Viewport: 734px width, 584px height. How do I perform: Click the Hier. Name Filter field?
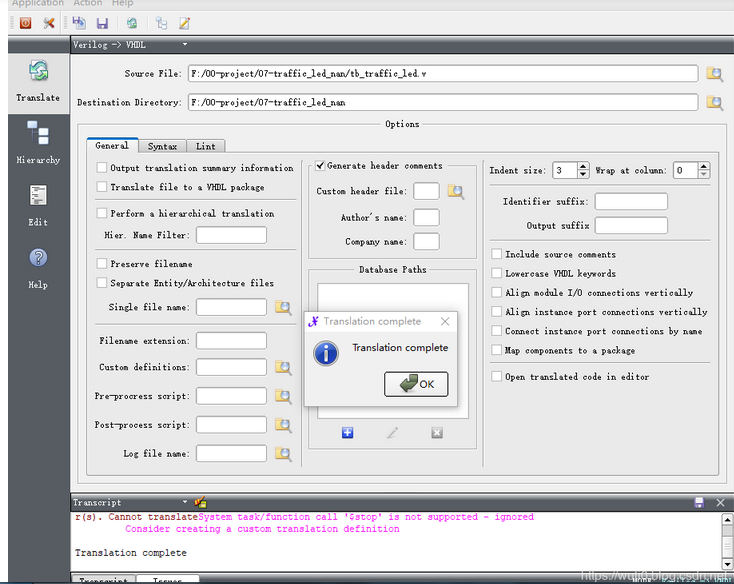point(231,235)
